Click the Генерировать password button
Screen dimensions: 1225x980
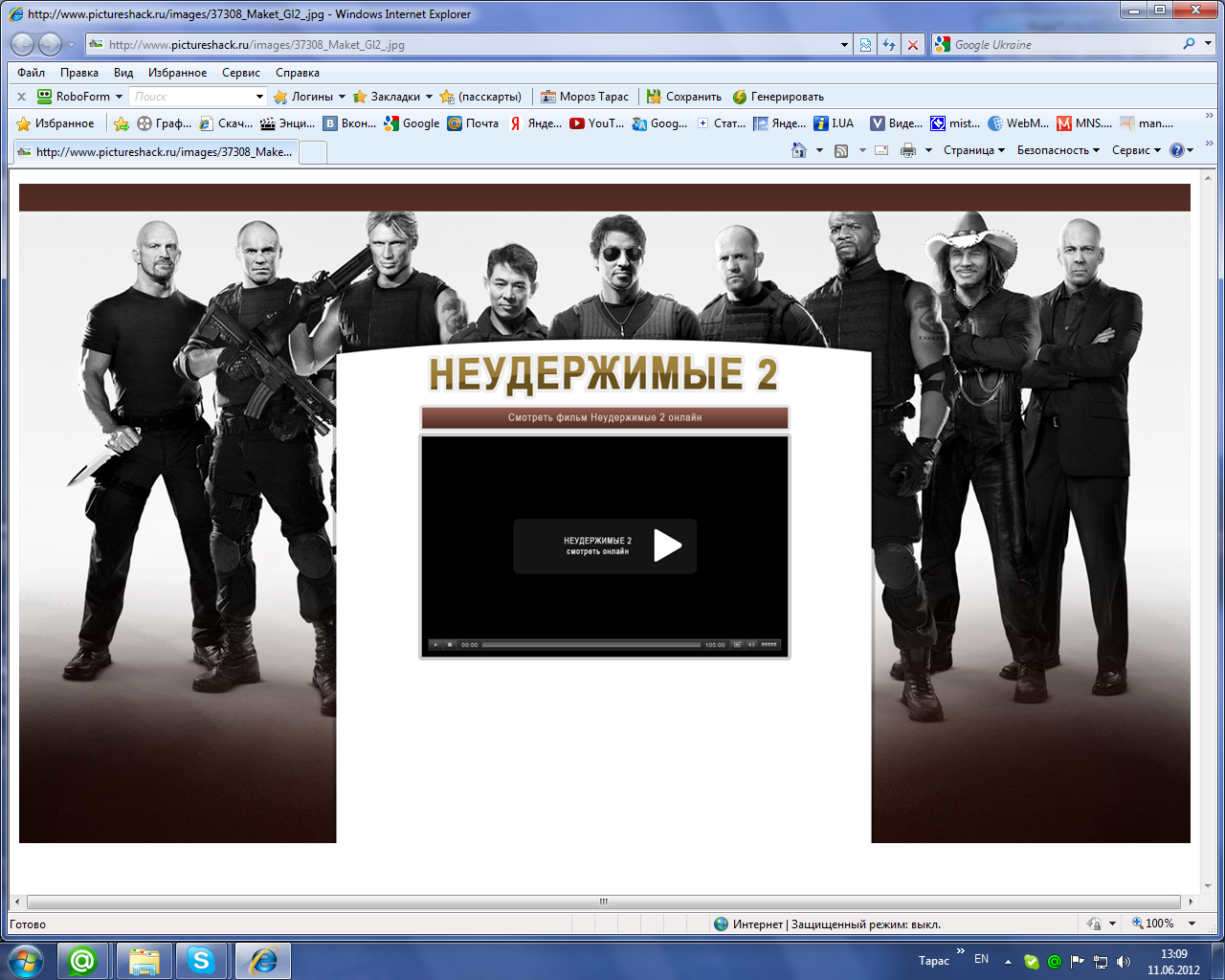click(x=778, y=97)
